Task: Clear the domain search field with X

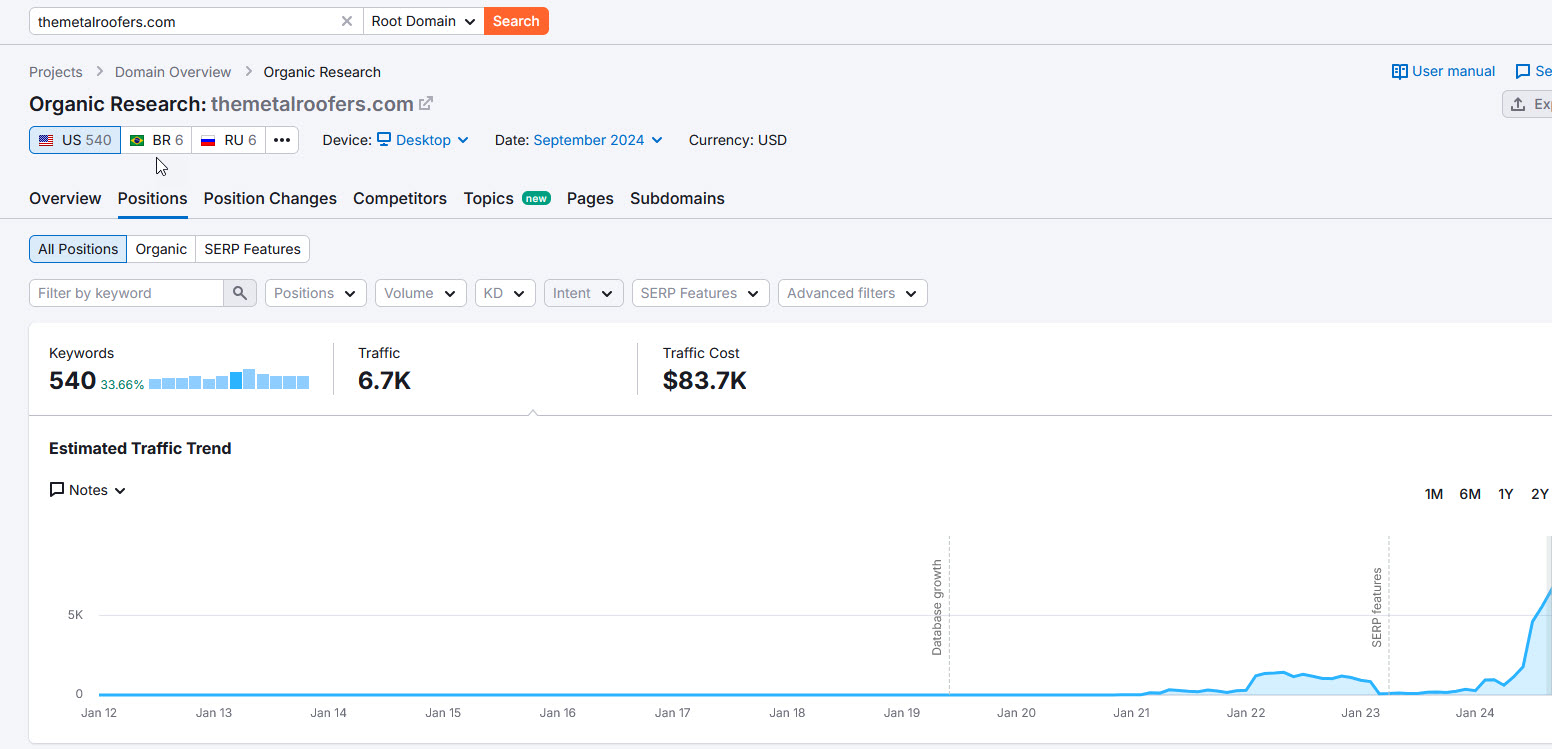Action: [347, 21]
